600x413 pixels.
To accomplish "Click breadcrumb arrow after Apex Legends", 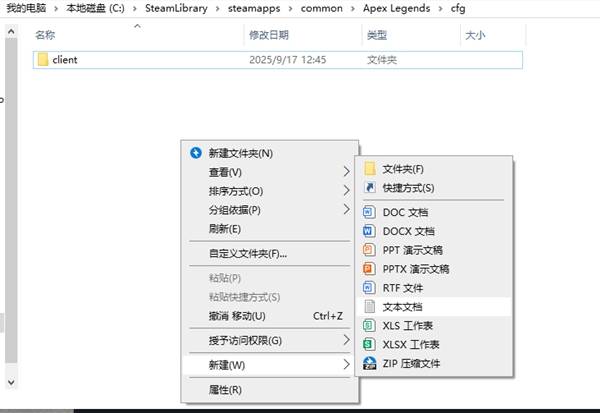I will [440, 9].
